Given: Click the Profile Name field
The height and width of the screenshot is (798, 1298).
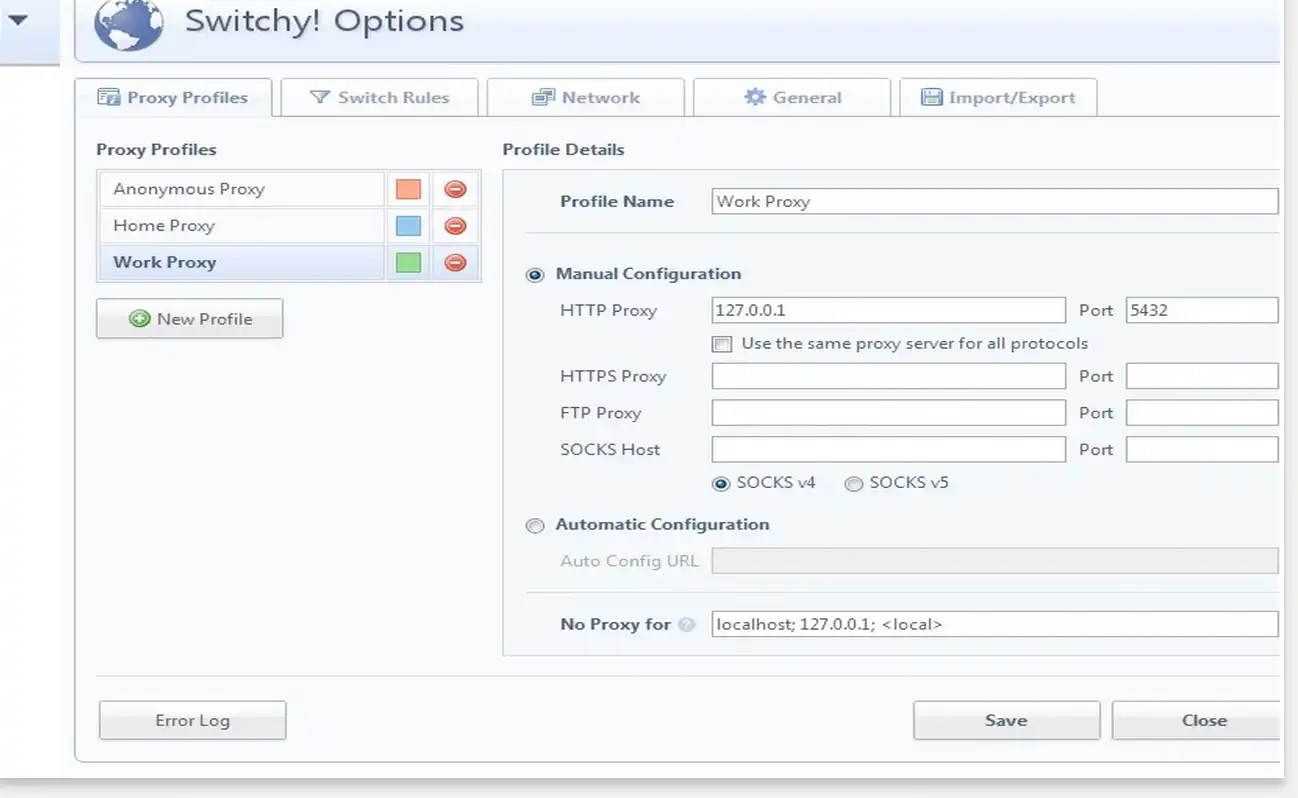Looking at the screenshot, I should click(x=995, y=201).
